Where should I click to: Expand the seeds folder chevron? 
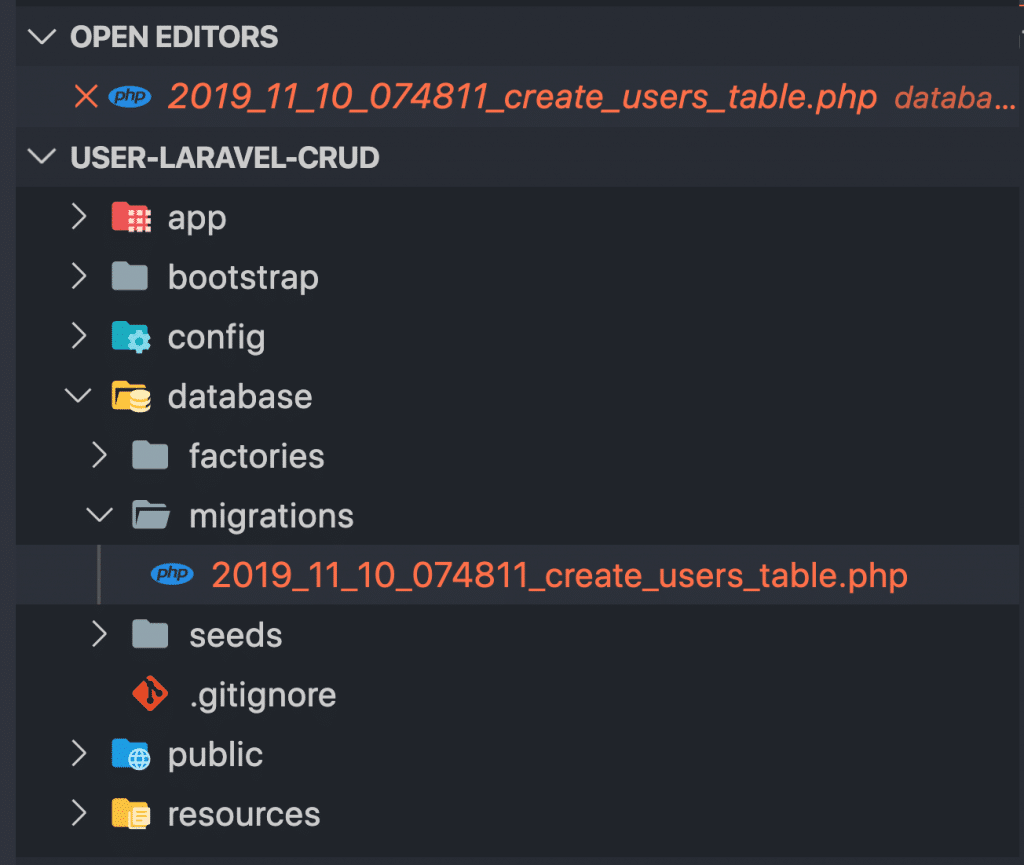[99, 634]
